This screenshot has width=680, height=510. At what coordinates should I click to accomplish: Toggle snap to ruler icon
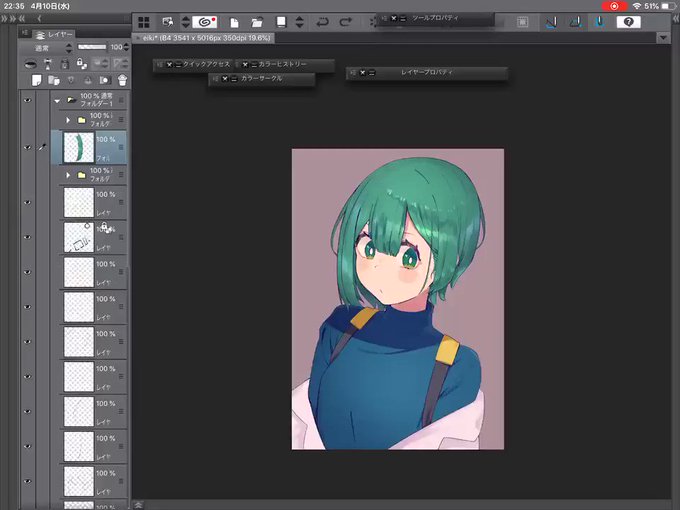pos(552,22)
